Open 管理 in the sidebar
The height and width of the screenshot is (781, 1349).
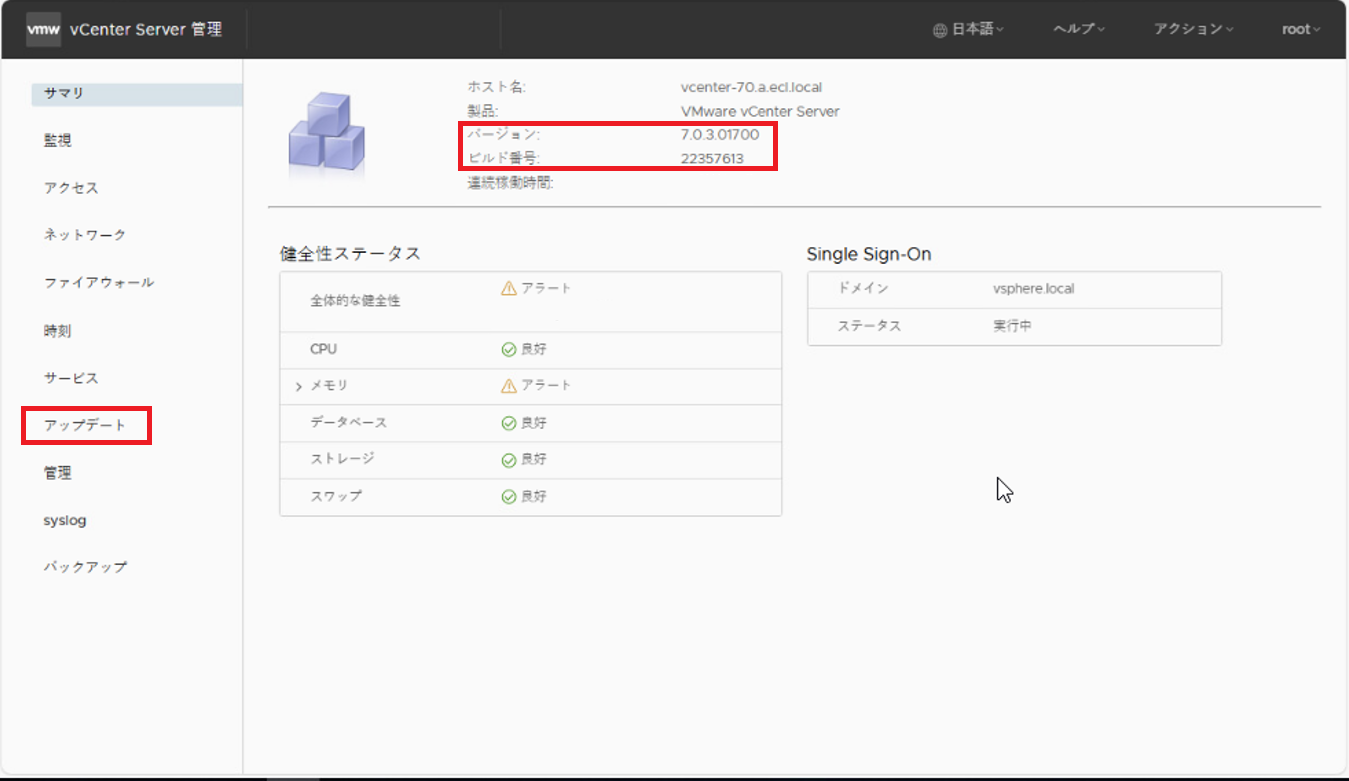58,473
